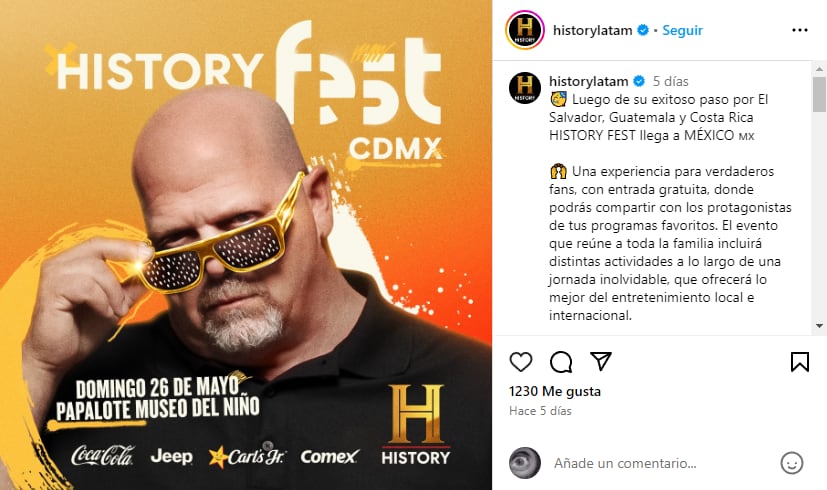Save the post with the bookmark icon
This screenshot has width=827, height=490.
tap(800, 362)
